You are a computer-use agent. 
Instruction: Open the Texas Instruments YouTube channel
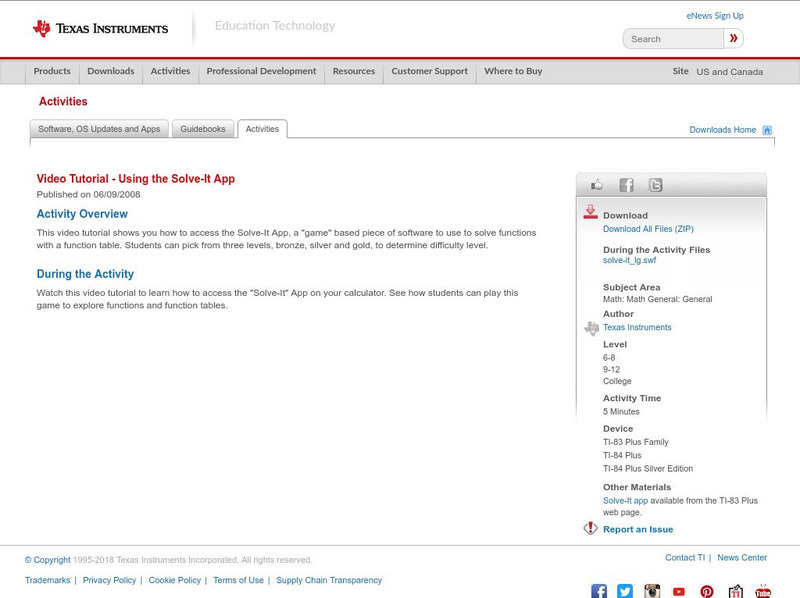tap(680, 591)
